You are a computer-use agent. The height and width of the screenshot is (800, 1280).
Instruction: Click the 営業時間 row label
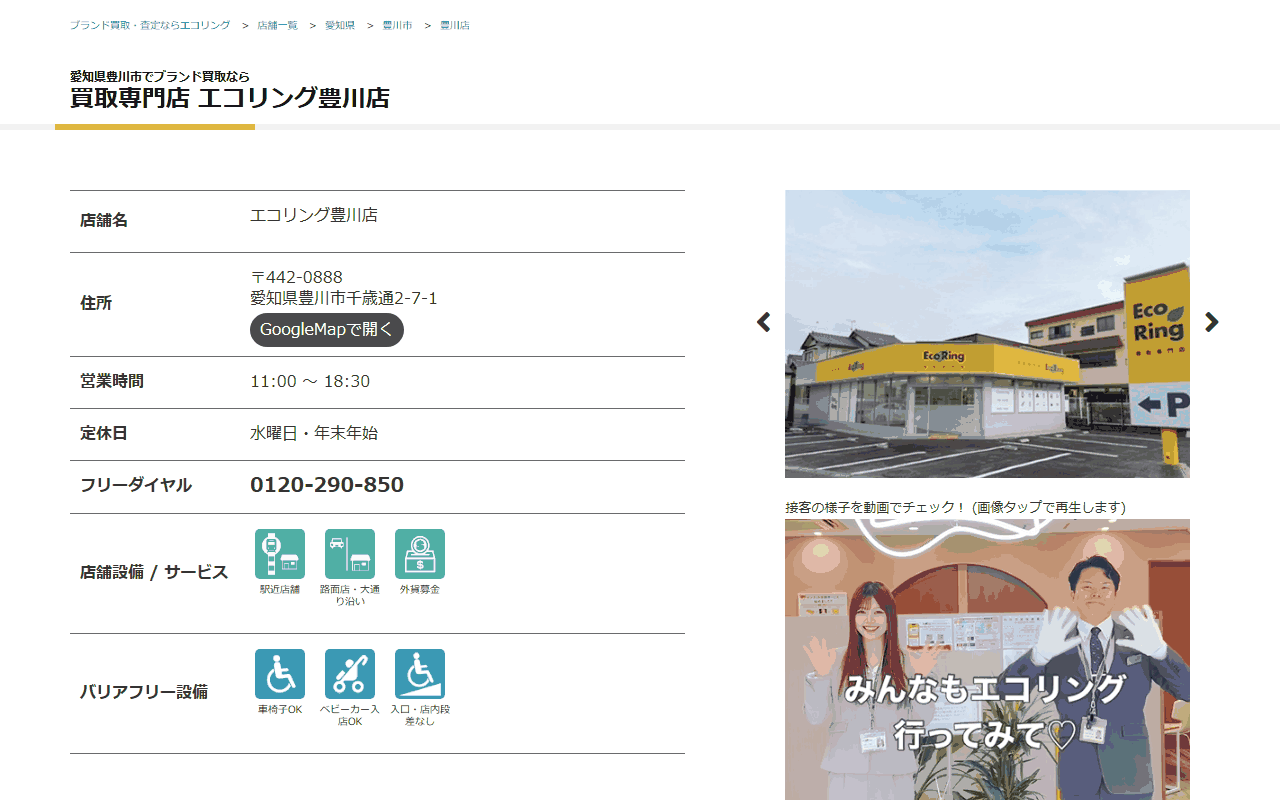112,381
